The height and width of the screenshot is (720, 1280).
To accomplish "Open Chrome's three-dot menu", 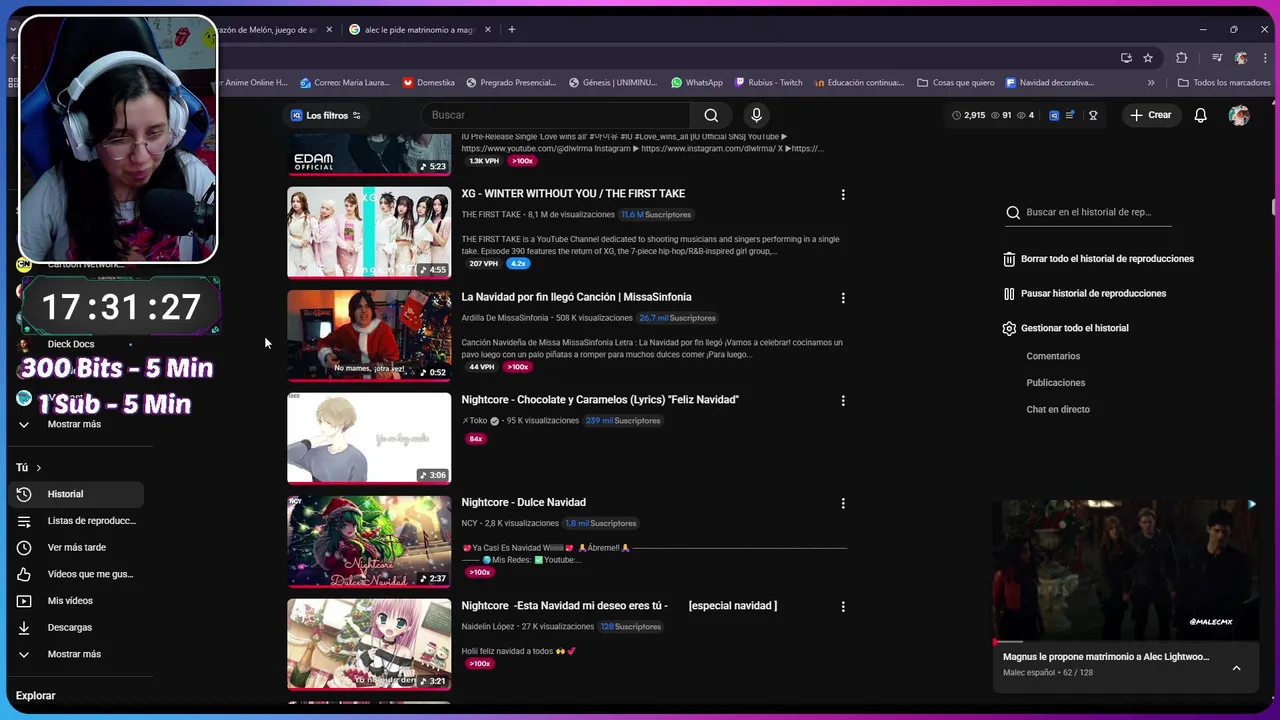I will [x=1264, y=58].
